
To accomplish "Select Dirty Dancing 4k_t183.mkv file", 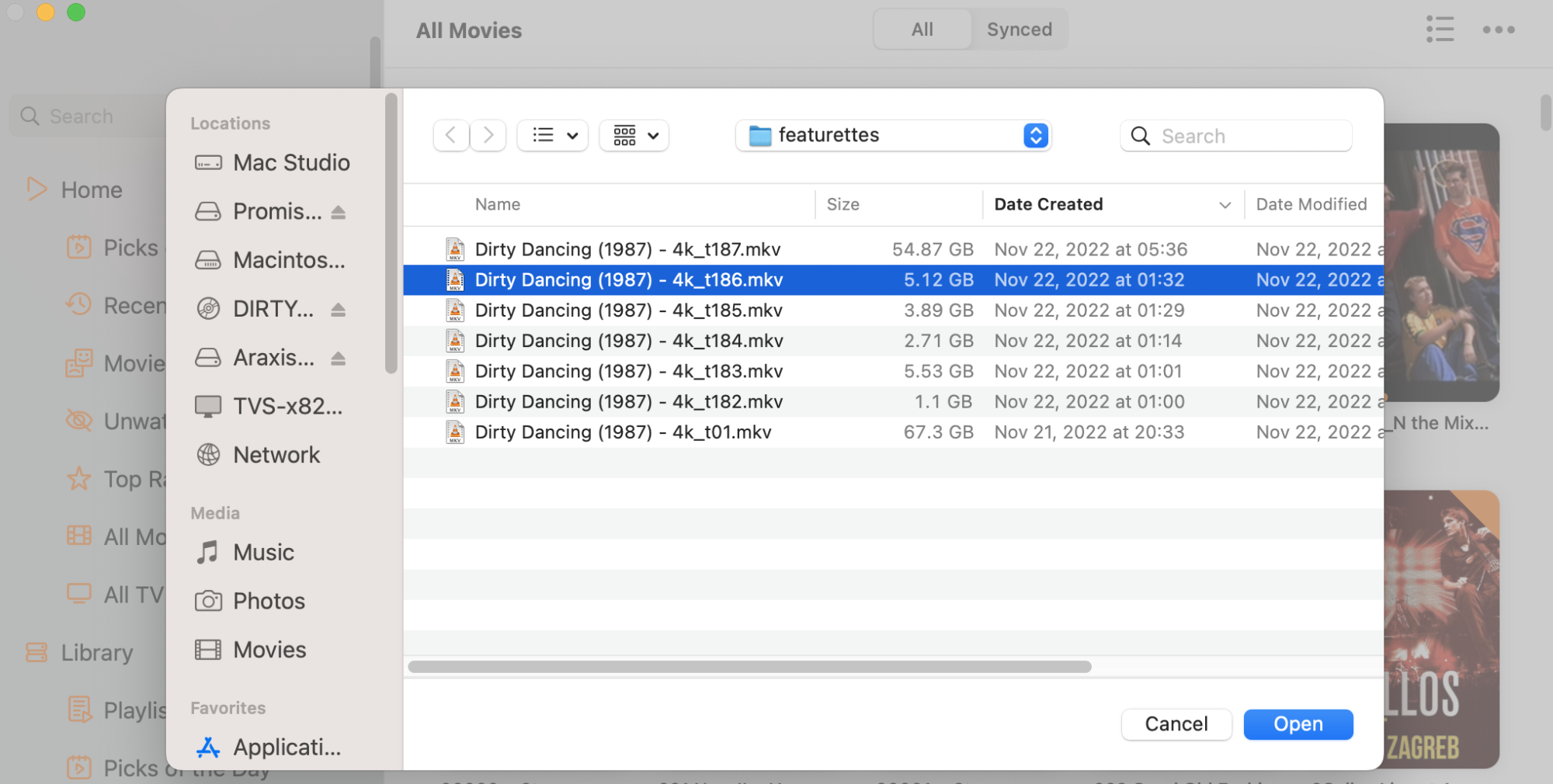I will coord(893,371).
